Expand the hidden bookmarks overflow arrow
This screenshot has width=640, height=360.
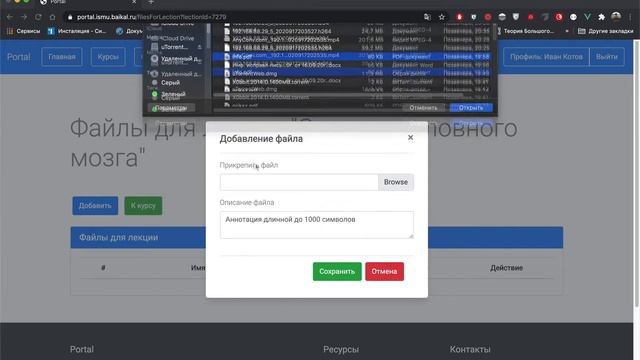tap(567, 31)
